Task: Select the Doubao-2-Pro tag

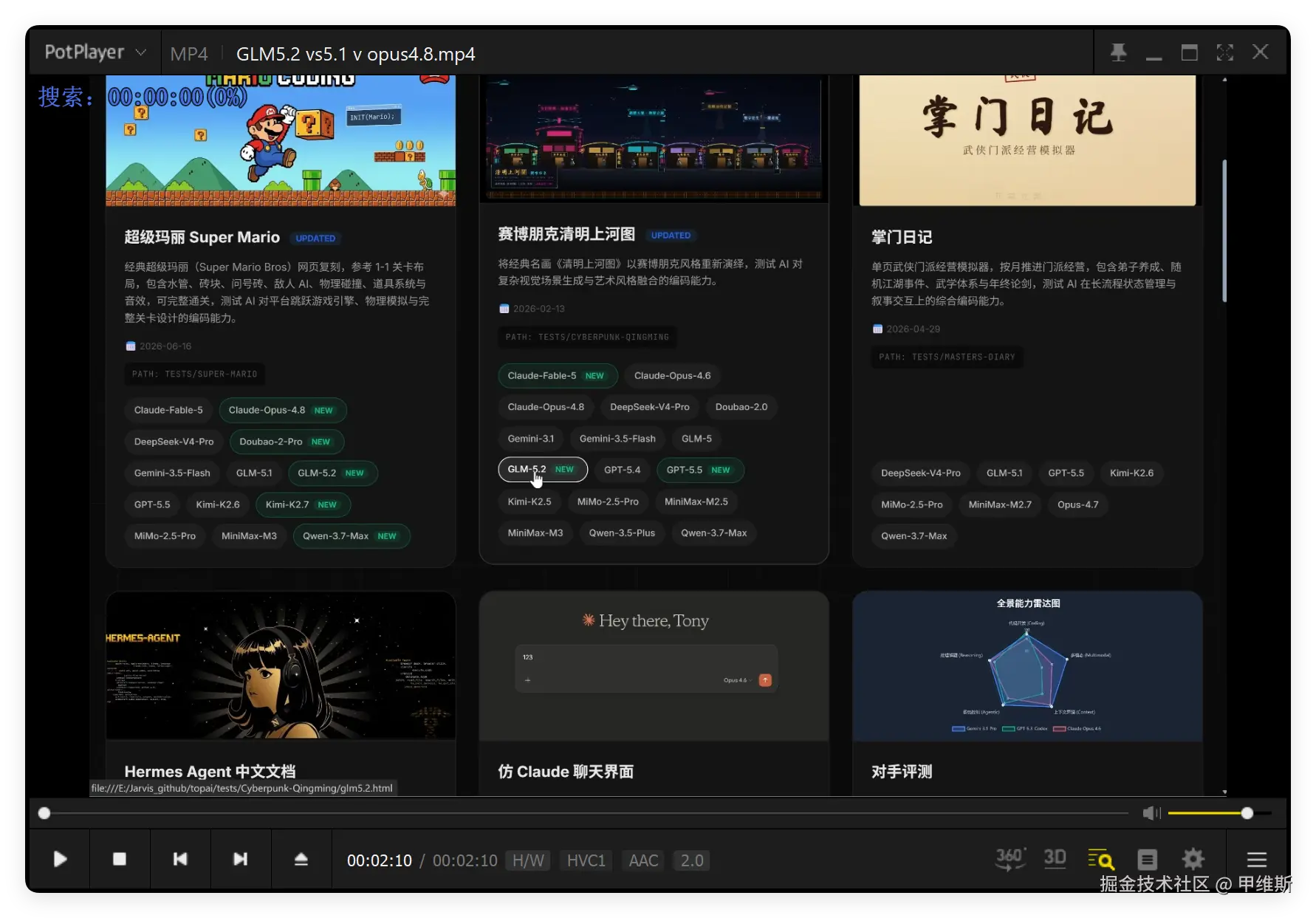Action: 287,442
